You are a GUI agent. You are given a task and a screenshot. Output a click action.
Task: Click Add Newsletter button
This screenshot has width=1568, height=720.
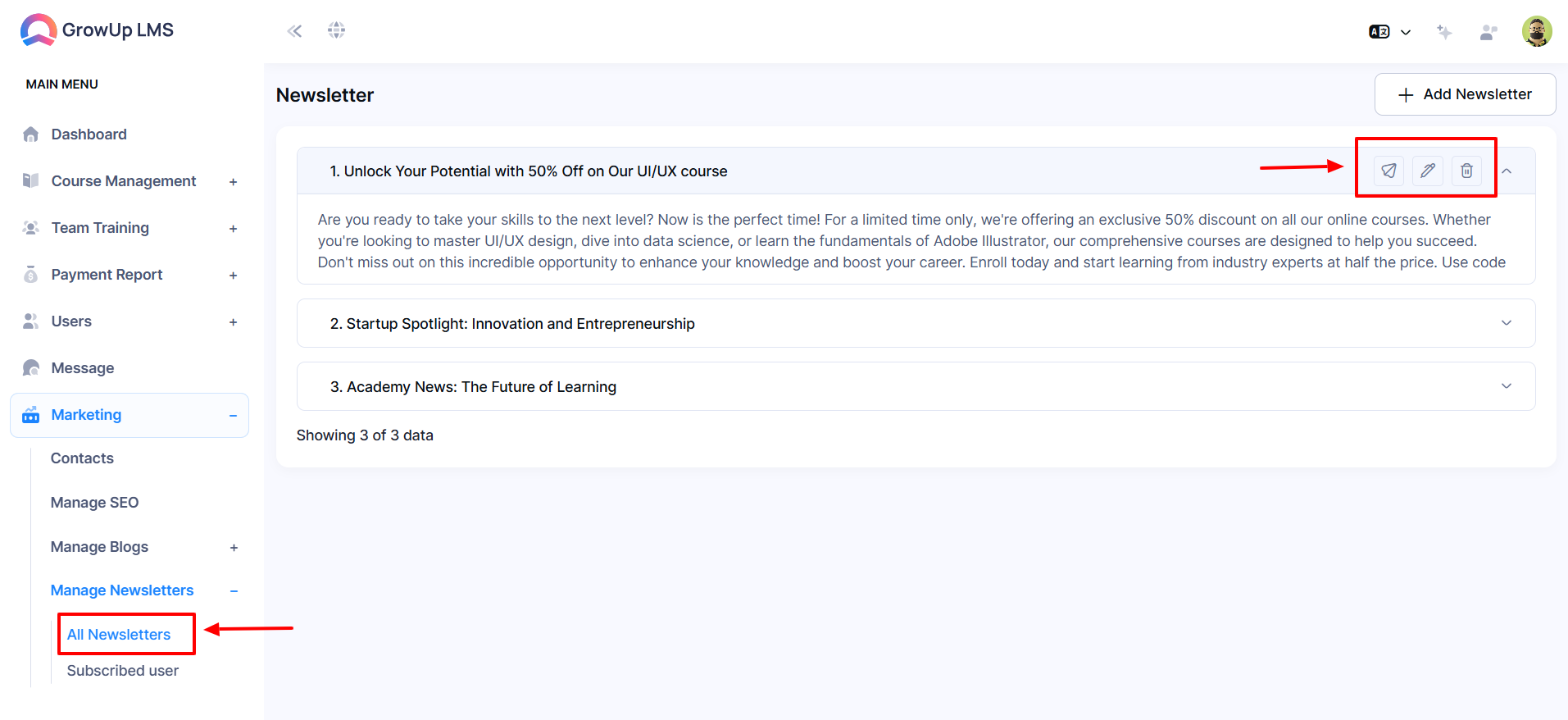1465,94
